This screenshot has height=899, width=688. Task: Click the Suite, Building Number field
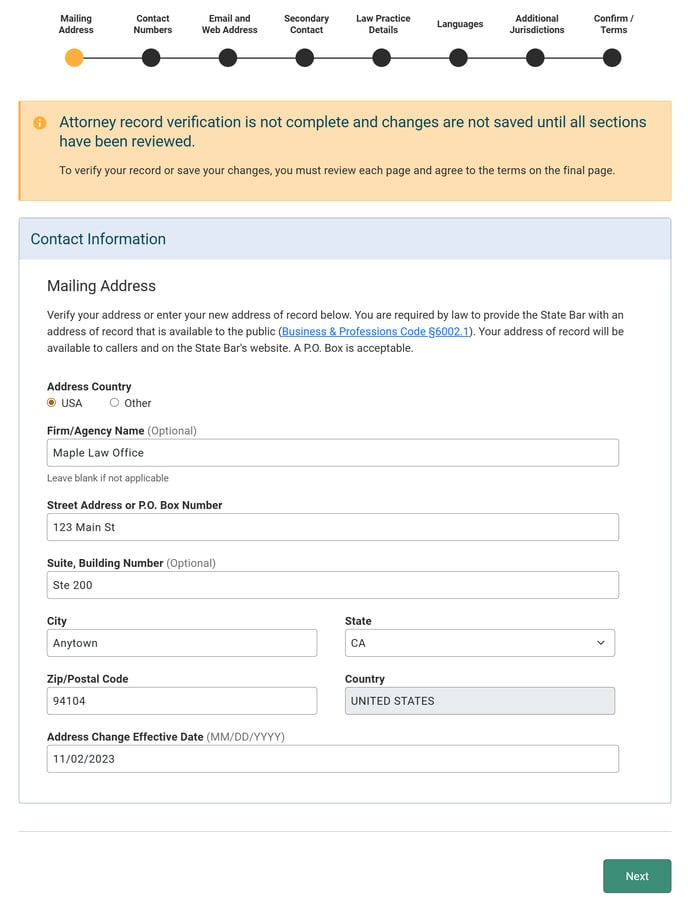pyautogui.click(x=332, y=585)
